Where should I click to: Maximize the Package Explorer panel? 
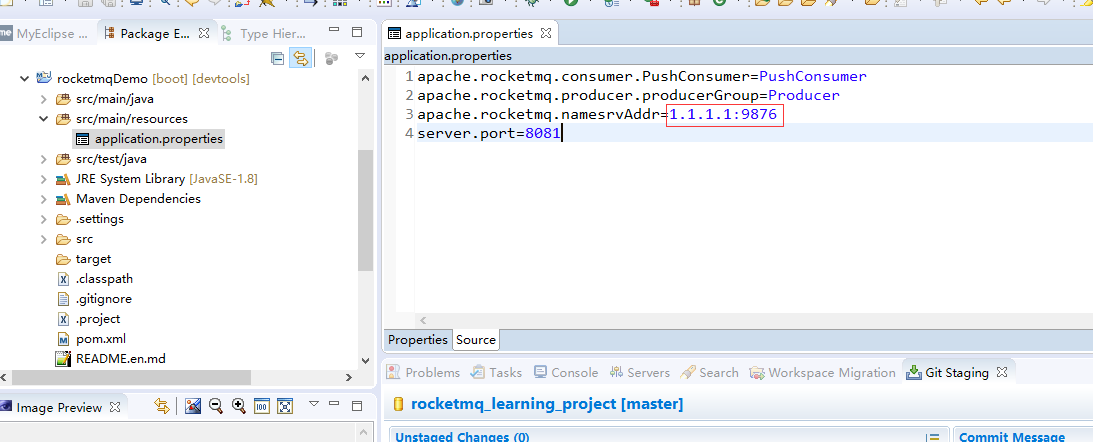click(x=357, y=32)
